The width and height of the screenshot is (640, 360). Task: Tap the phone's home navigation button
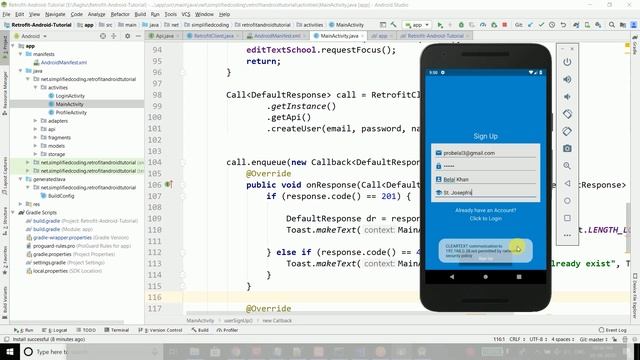point(485,276)
